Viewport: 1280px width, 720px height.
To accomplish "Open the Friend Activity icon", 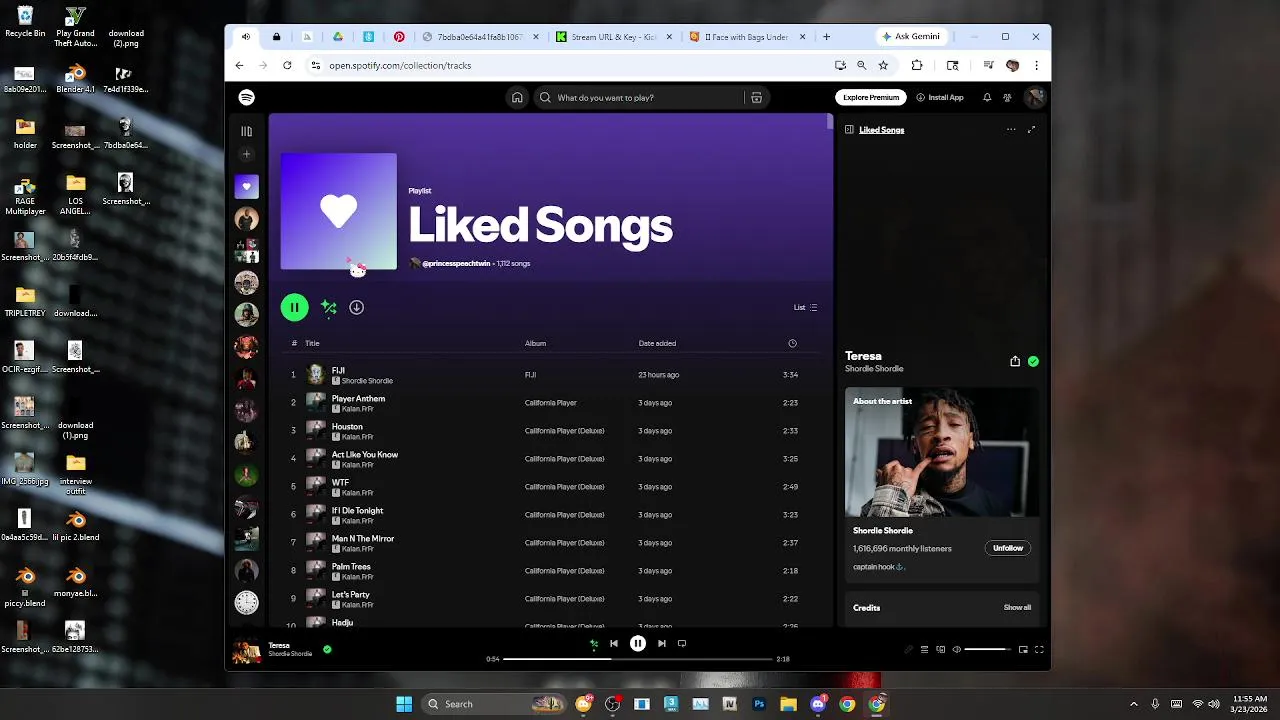I will pyautogui.click(x=1007, y=97).
